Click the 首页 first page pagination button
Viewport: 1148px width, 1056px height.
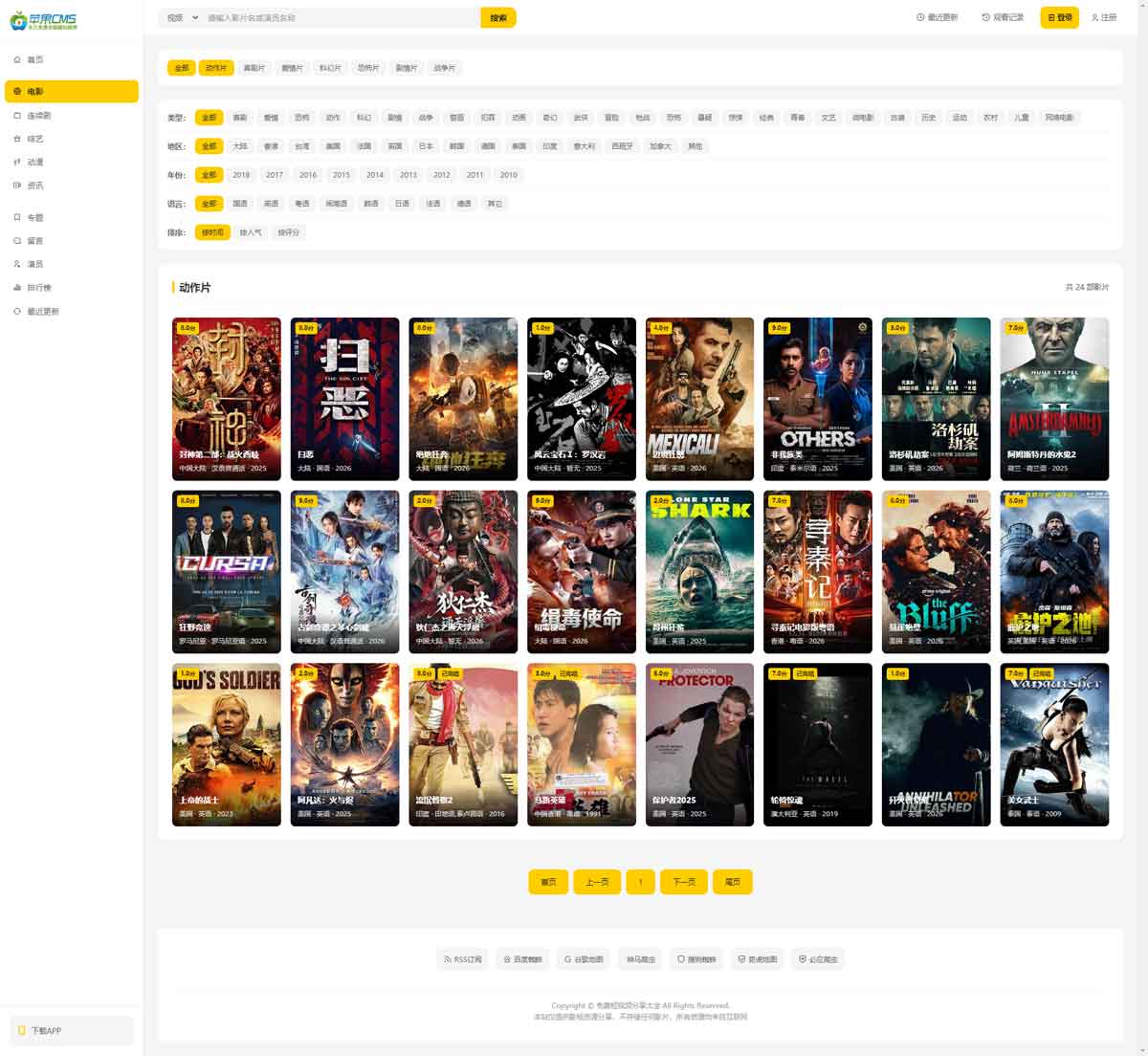548,882
